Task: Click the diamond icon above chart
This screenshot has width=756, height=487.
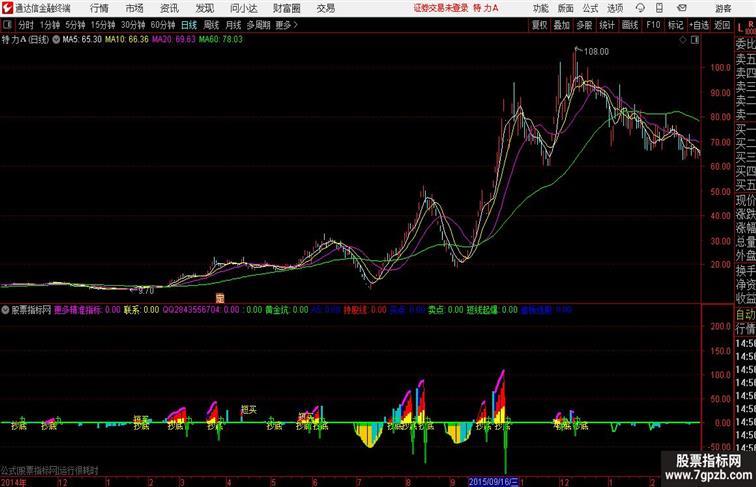Action: [x=683, y=40]
